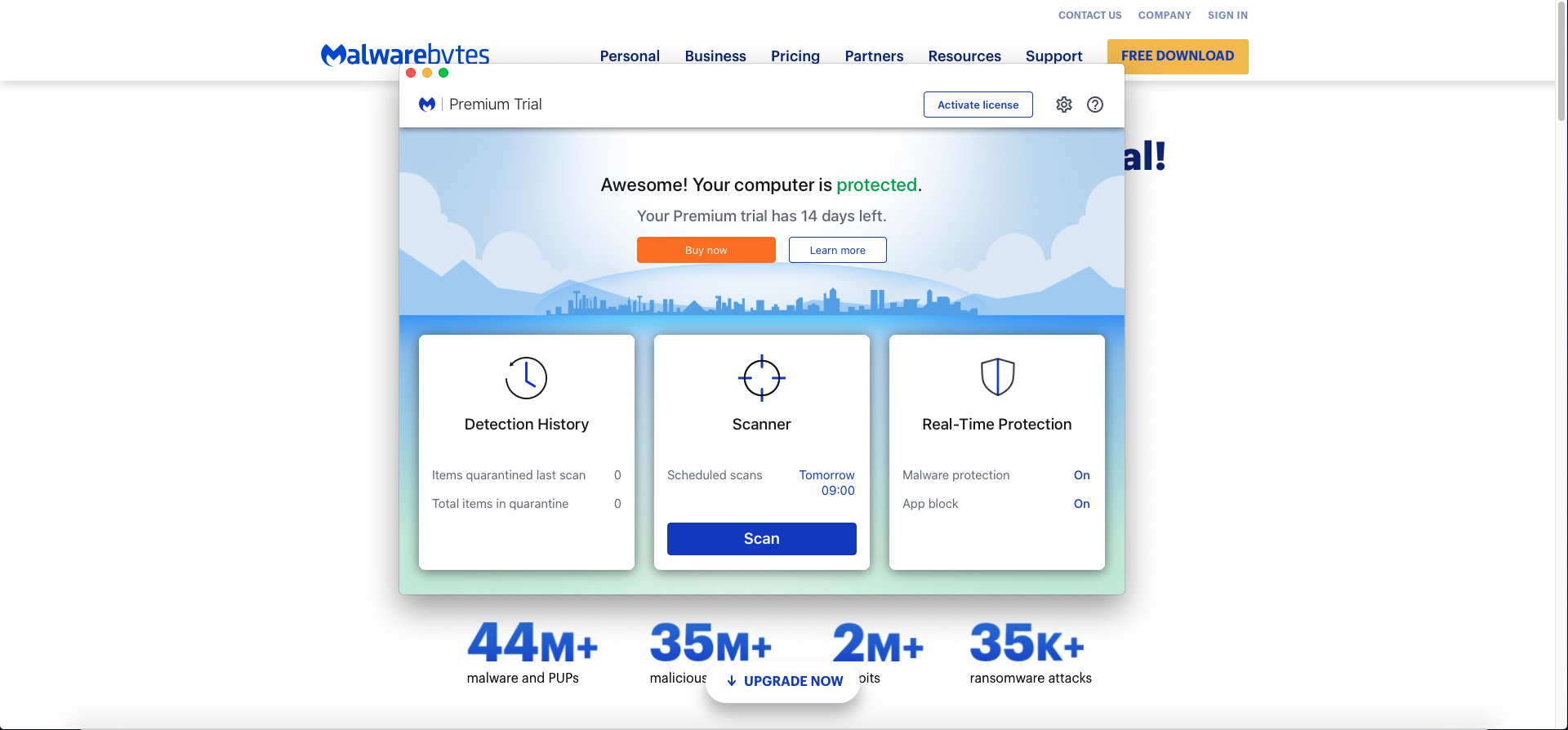Click the green protected status word
The image size is (1568, 730).
[x=876, y=185]
